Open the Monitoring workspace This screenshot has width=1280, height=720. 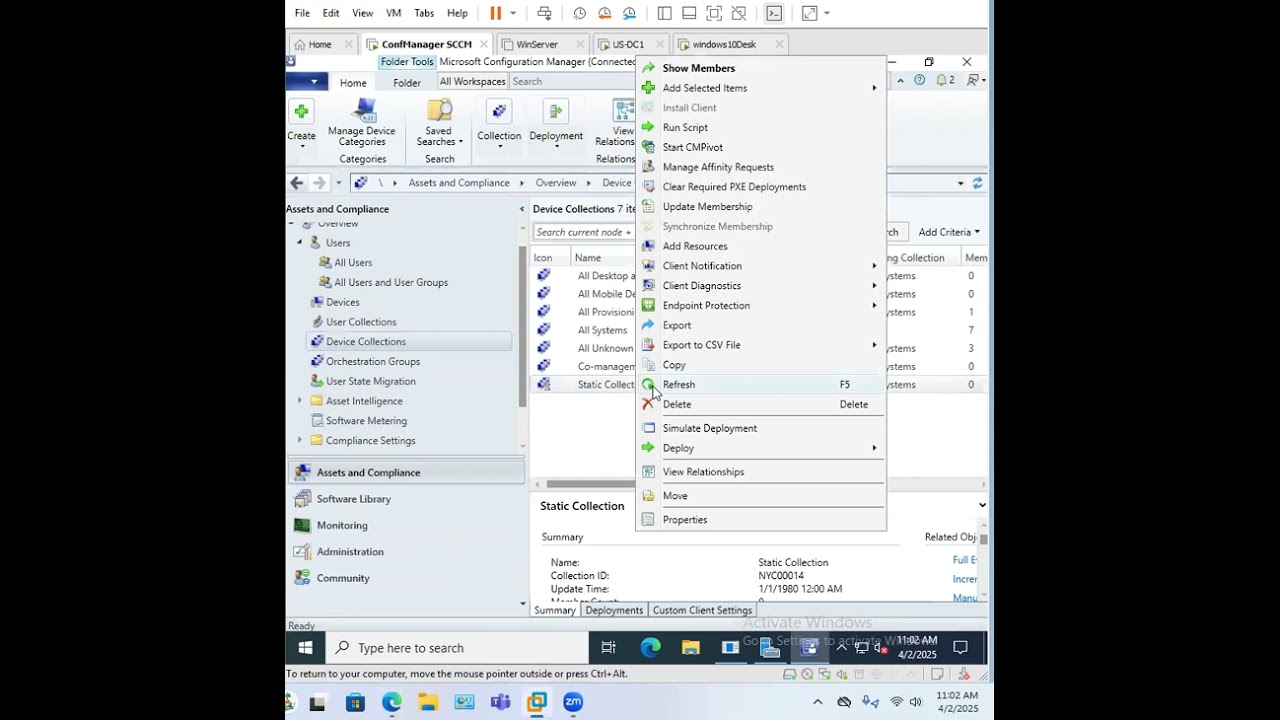pos(342,526)
